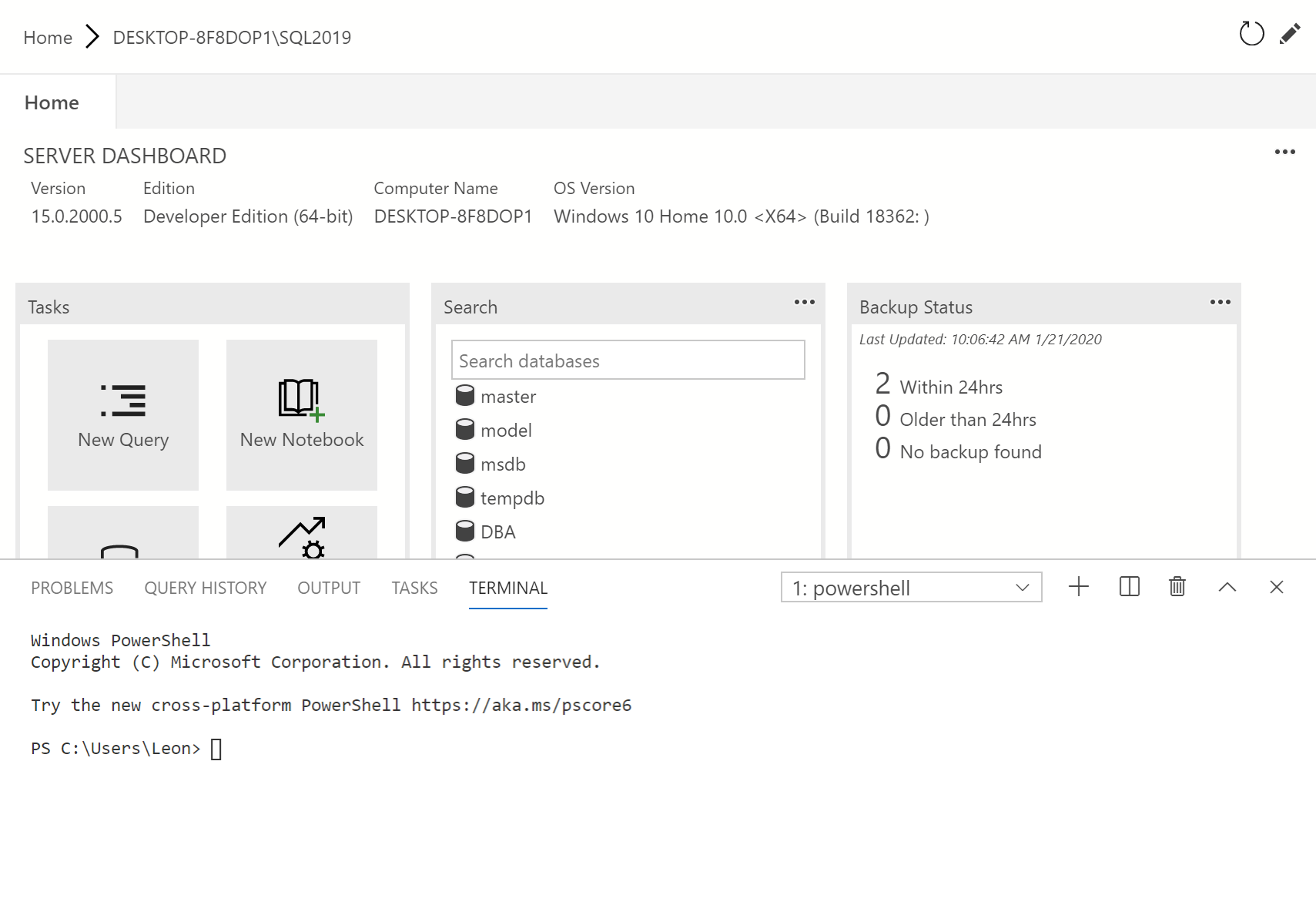Click the edit dashboard pencil icon
This screenshot has height=912, width=1316.
click(x=1290, y=34)
